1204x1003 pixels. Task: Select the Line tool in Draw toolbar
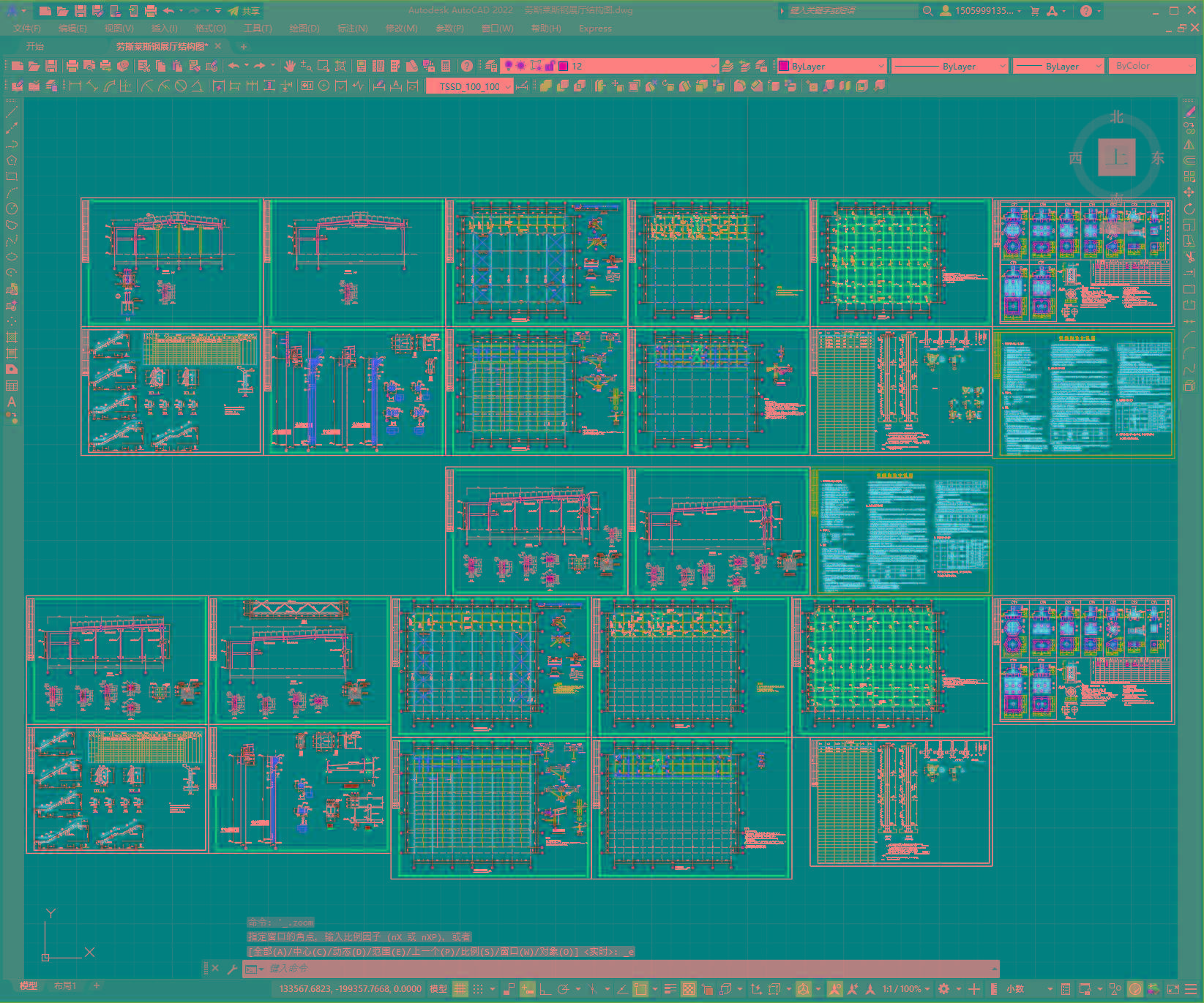click(12, 113)
